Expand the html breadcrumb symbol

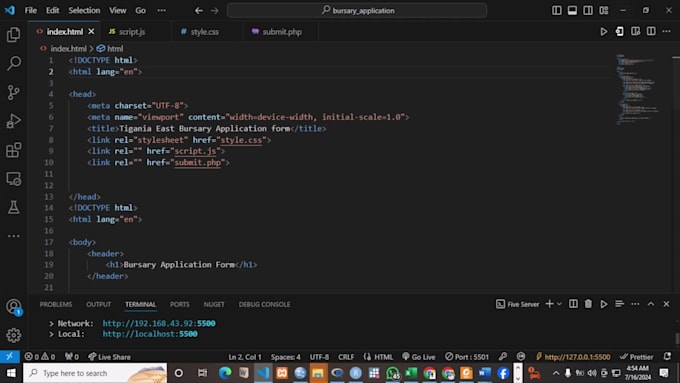[x=110, y=49]
